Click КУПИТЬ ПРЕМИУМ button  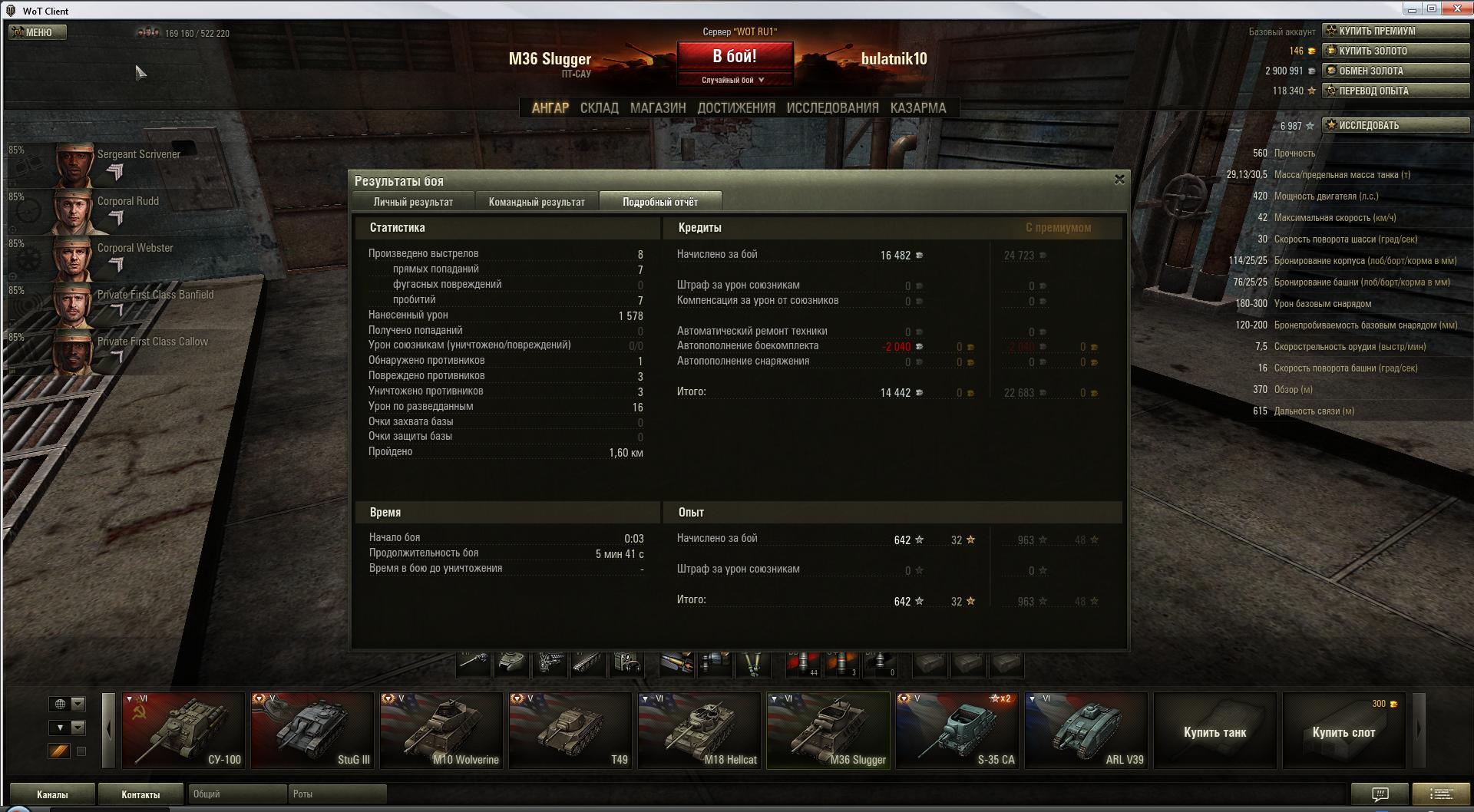point(1395,31)
